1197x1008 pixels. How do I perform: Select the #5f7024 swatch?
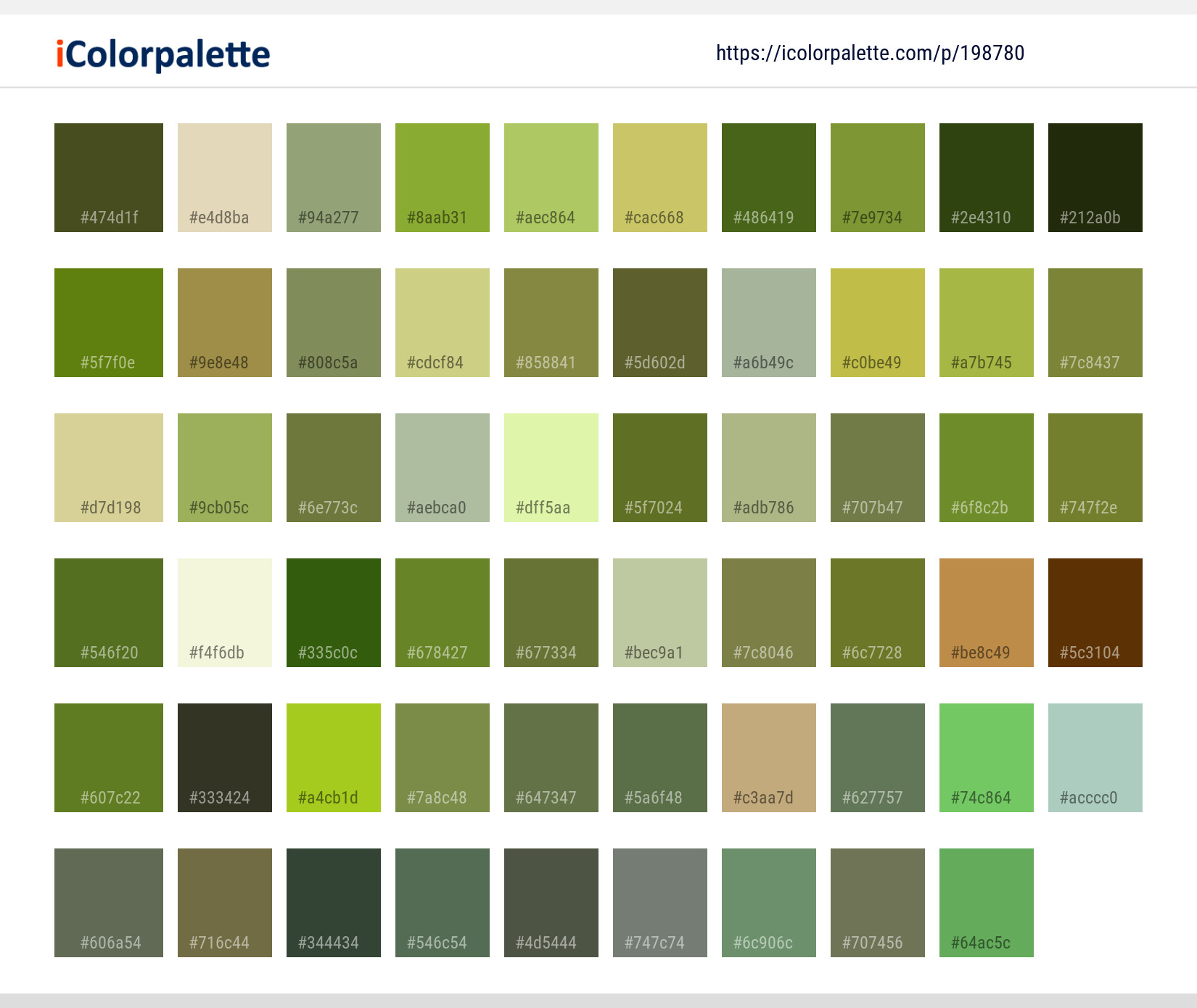tap(660, 468)
